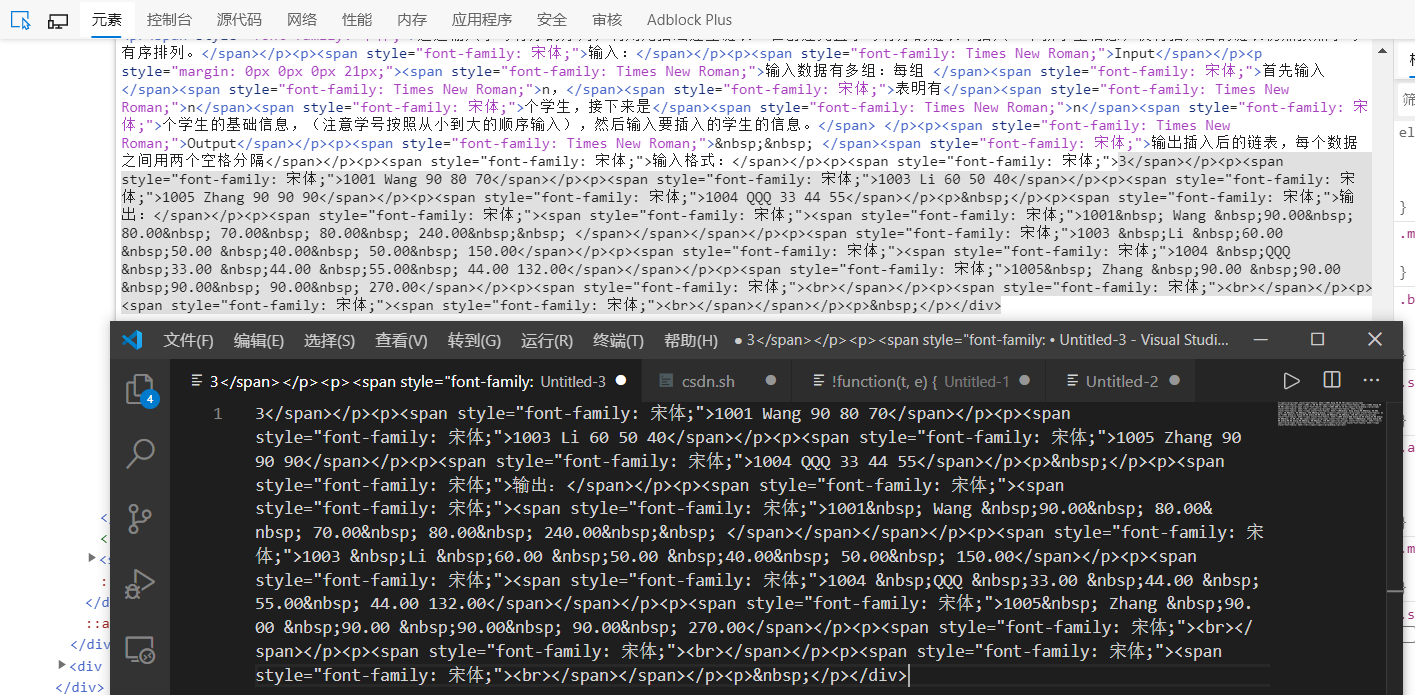The image size is (1415, 695).
Task: Click the unsaved dot on the Untitled-1 tab
Action: pyautogui.click(x=1025, y=381)
